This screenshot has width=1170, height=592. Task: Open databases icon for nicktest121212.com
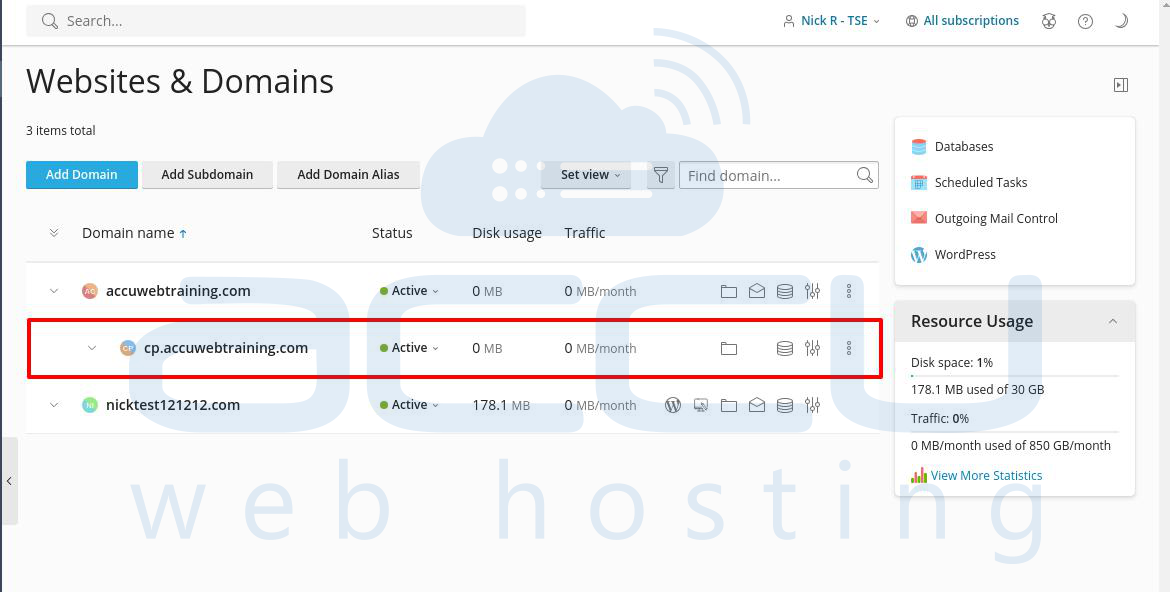784,405
